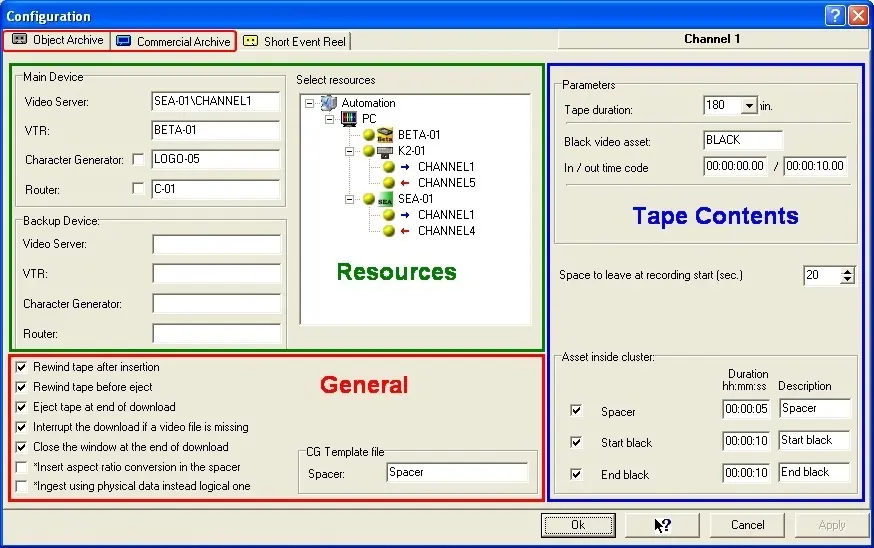The width and height of the screenshot is (874, 548).
Task: Click red arrow icon beside CHANNEL4
Action: click(x=404, y=231)
